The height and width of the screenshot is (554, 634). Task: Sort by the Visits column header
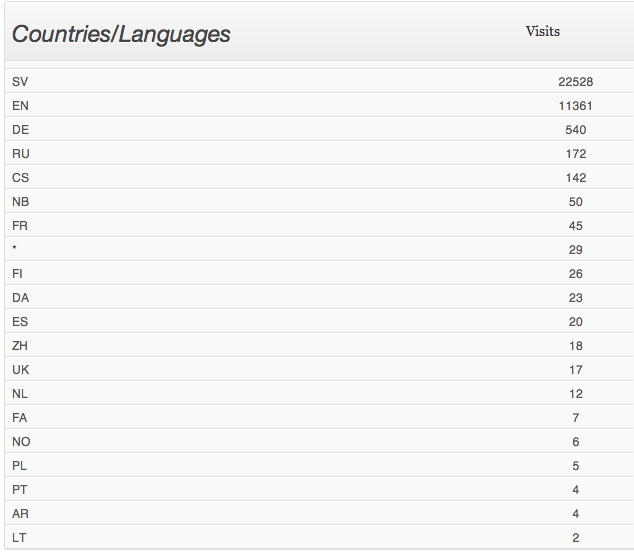click(x=543, y=31)
